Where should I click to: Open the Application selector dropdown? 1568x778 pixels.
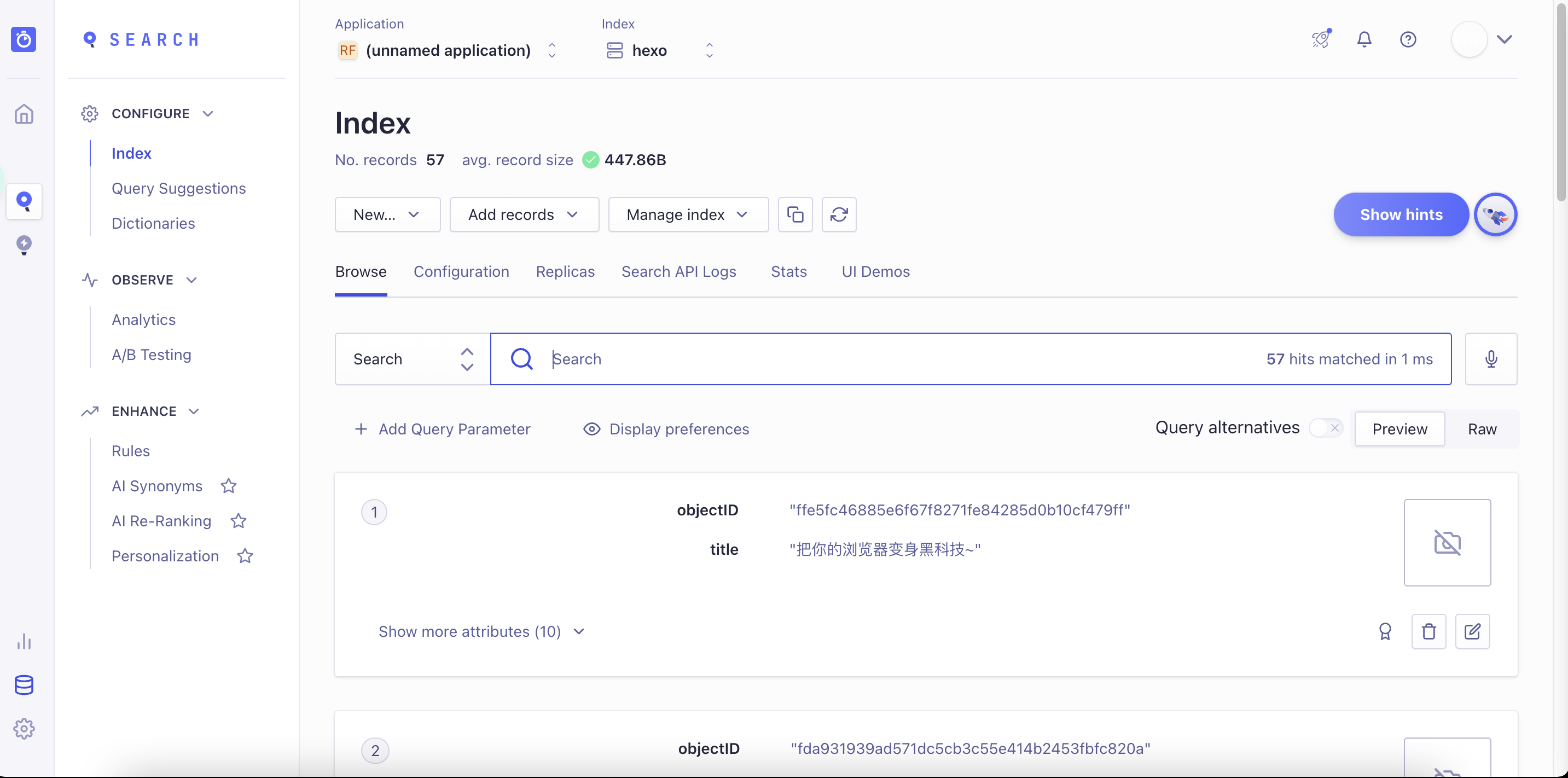(447, 50)
